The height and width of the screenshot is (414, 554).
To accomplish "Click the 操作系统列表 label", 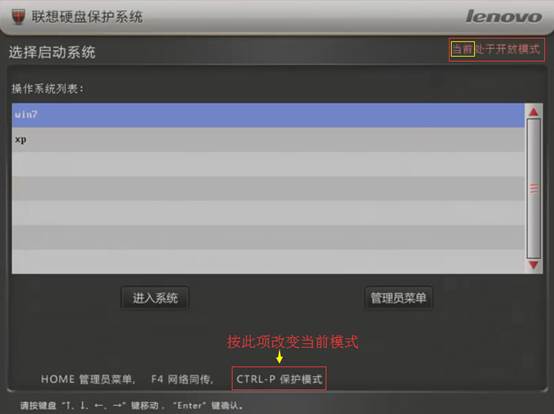I will coord(48,89).
